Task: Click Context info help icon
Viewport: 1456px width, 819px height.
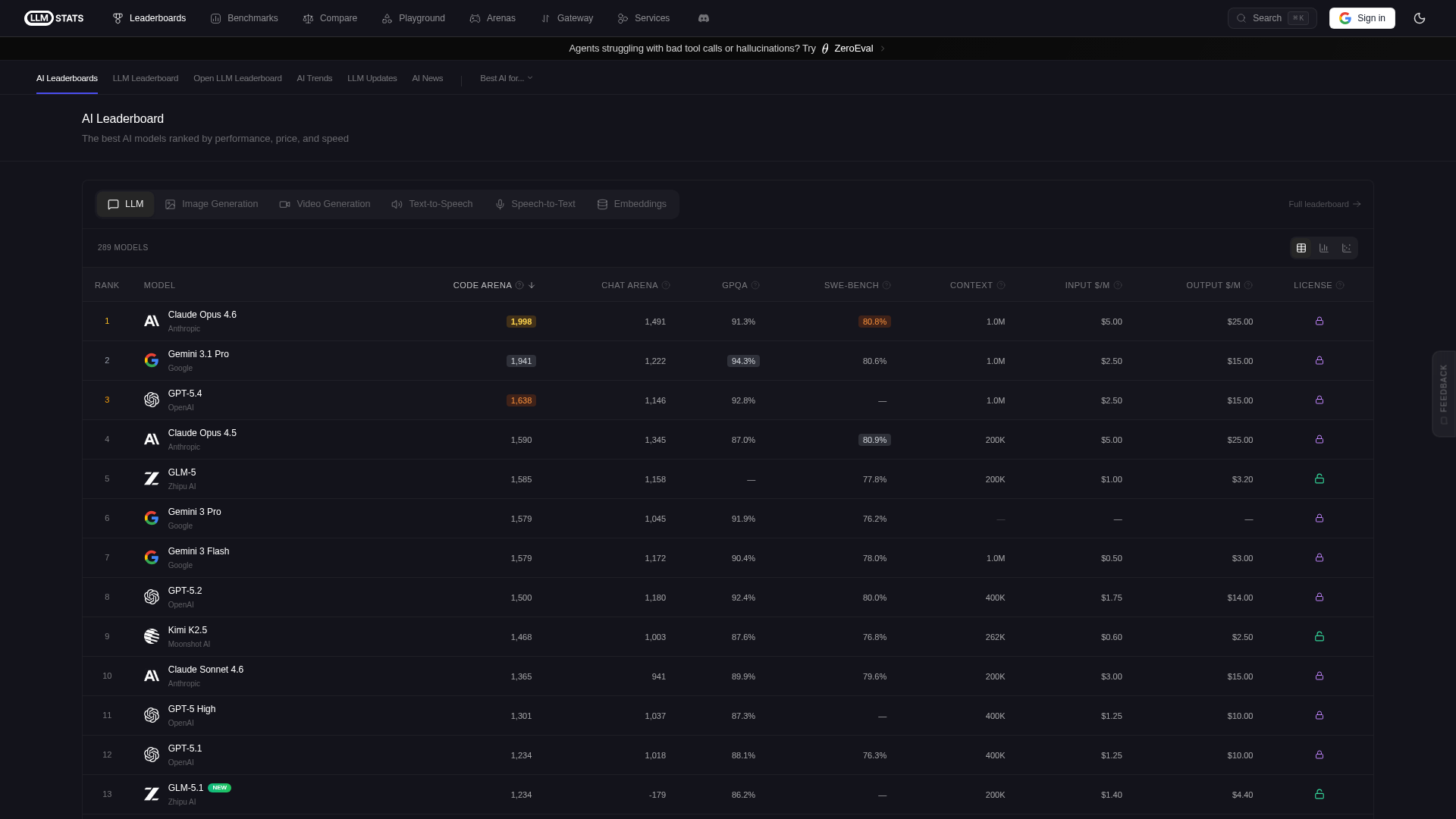Action: tap(1001, 285)
